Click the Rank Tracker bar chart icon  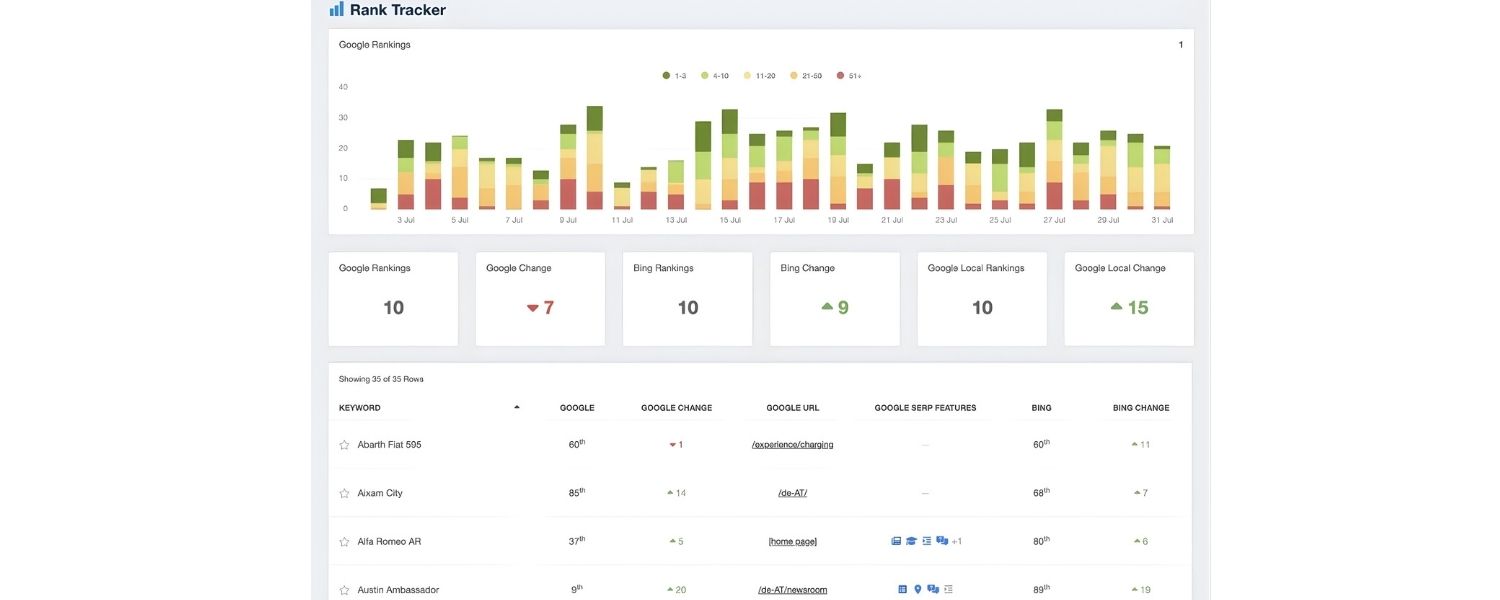point(336,10)
